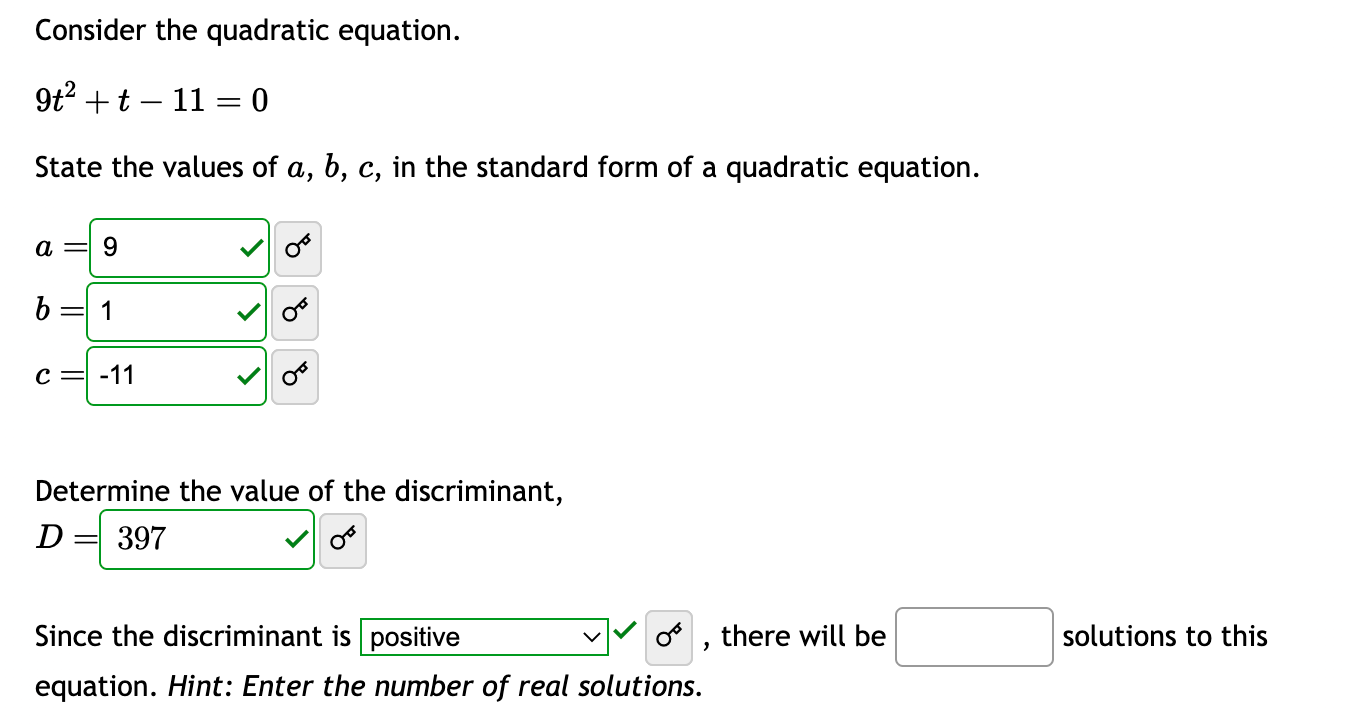The width and height of the screenshot is (1347, 725).
Task: Click the key icon next to c = -11
Action: 295,377
